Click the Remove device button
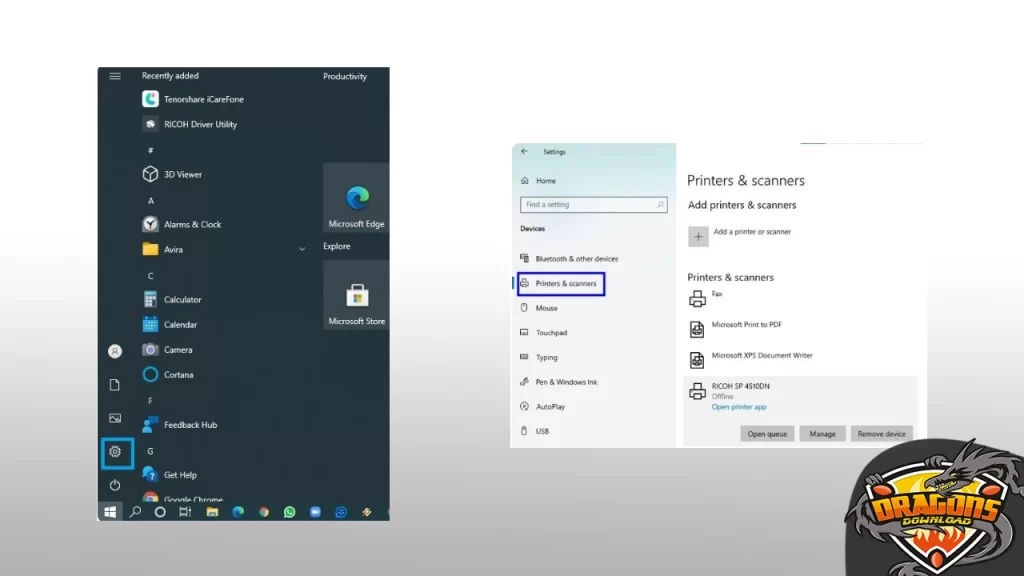The image size is (1024, 576). tap(881, 433)
